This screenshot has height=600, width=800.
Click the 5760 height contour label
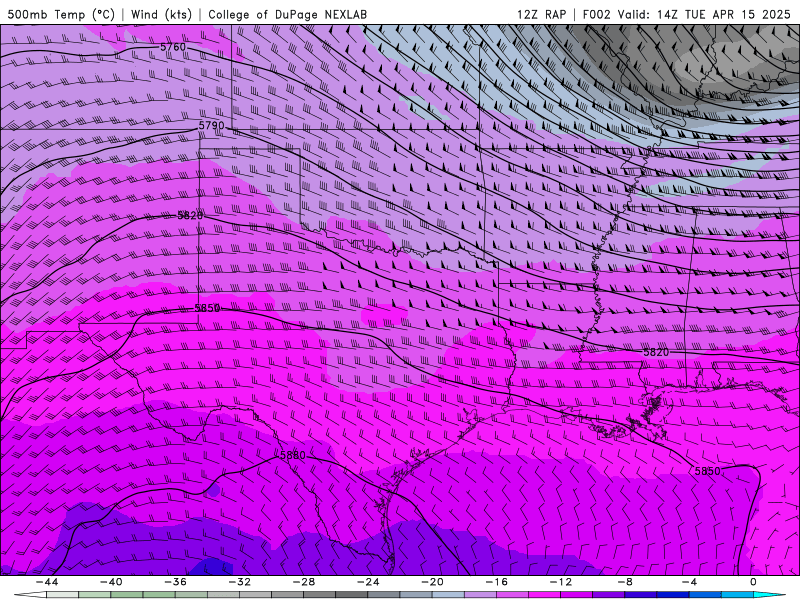point(173,47)
